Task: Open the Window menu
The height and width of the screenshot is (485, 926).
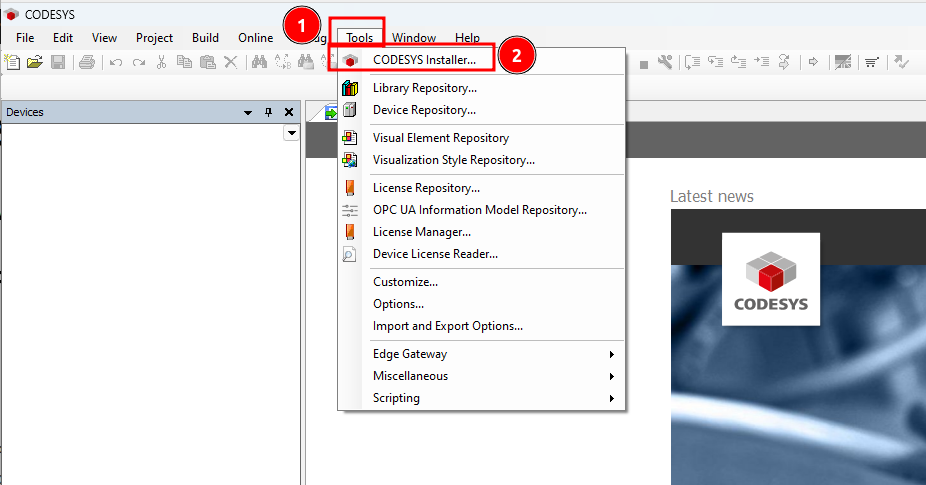Action: click(413, 38)
